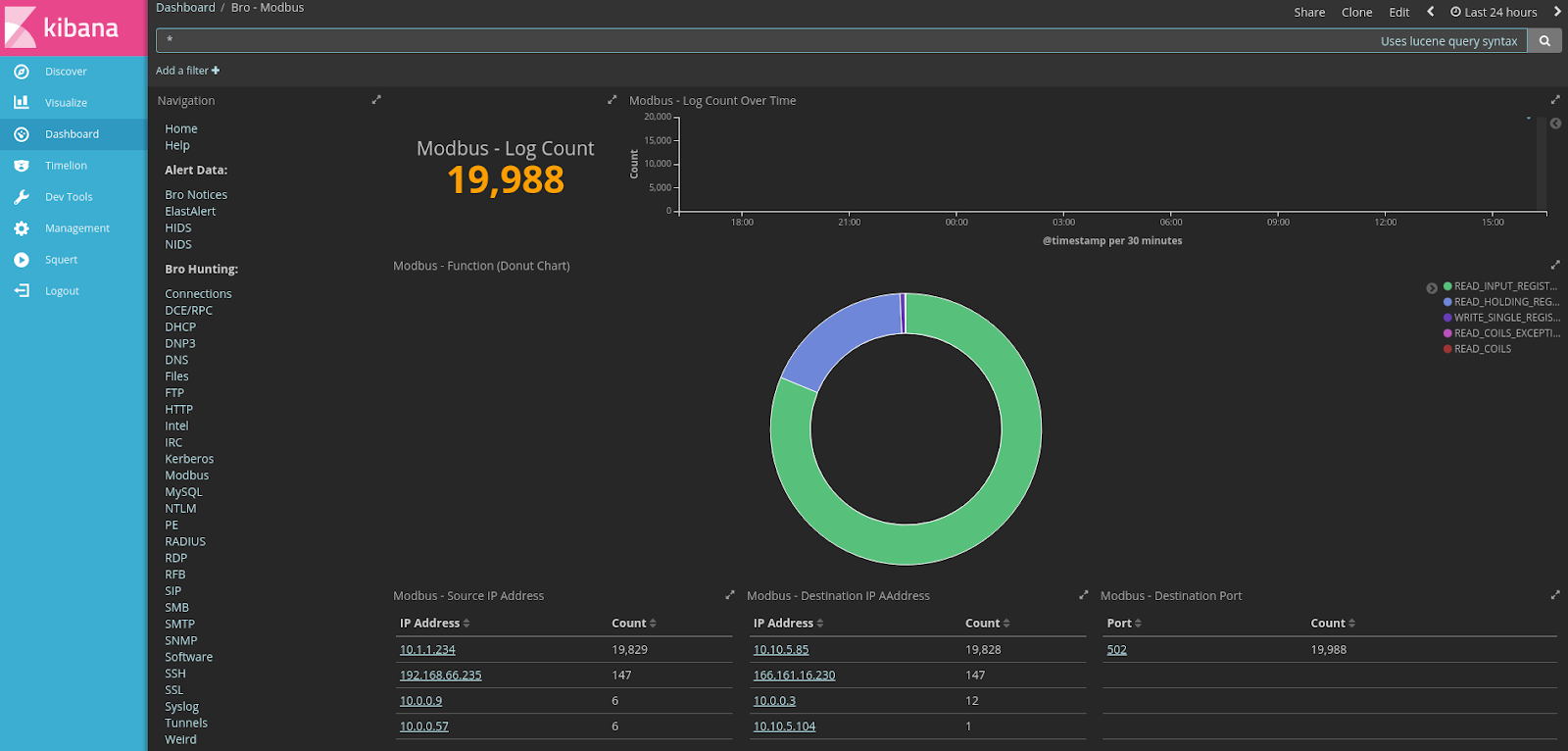Launch Squert from its sidebar icon
Viewport: 1568px width, 751px height.
tap(22, 260)
